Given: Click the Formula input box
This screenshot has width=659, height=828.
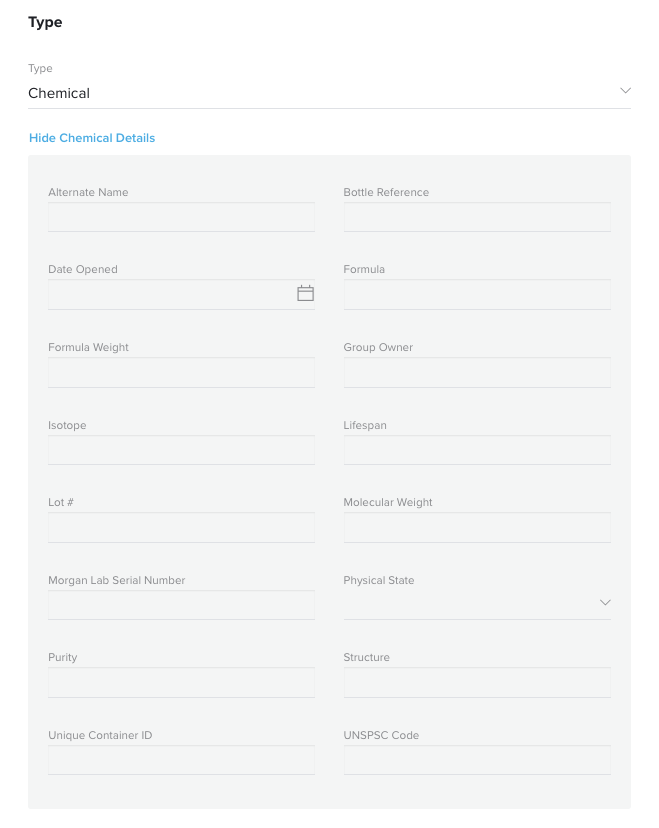Looking at the screenshot, I should (477, 295).
